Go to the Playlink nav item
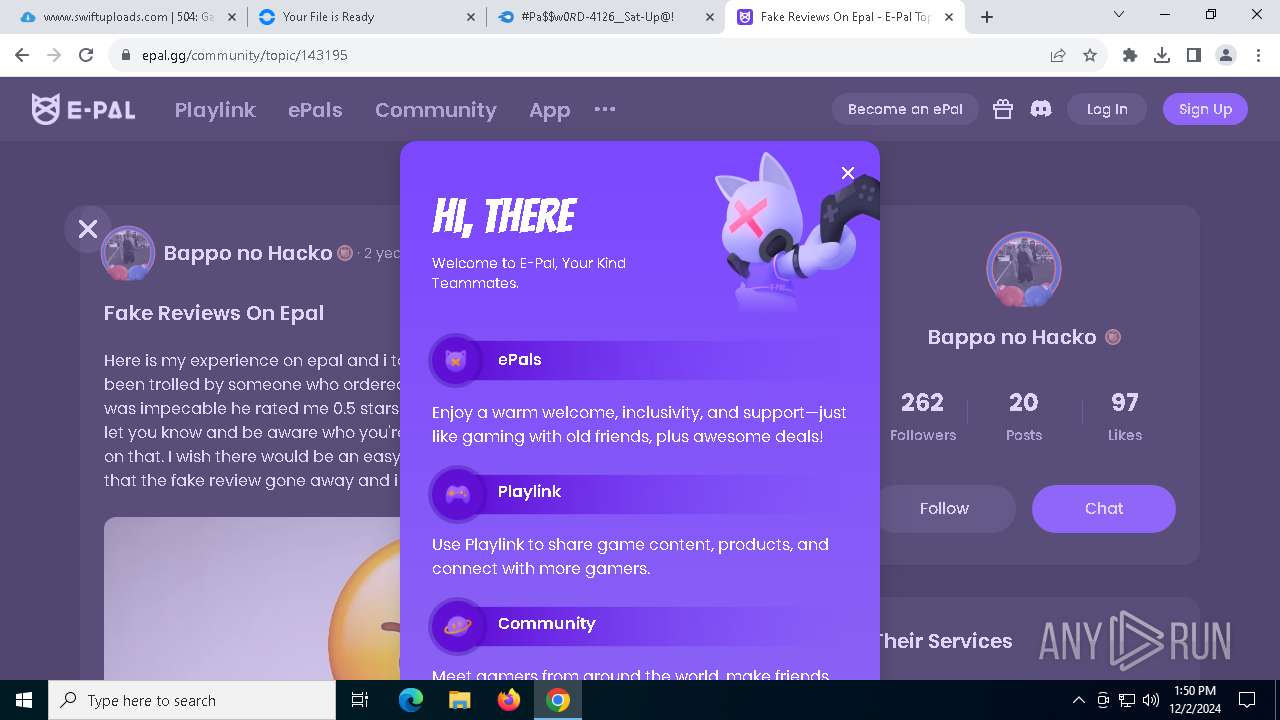 pyautogui.click(x=215, y=110)
